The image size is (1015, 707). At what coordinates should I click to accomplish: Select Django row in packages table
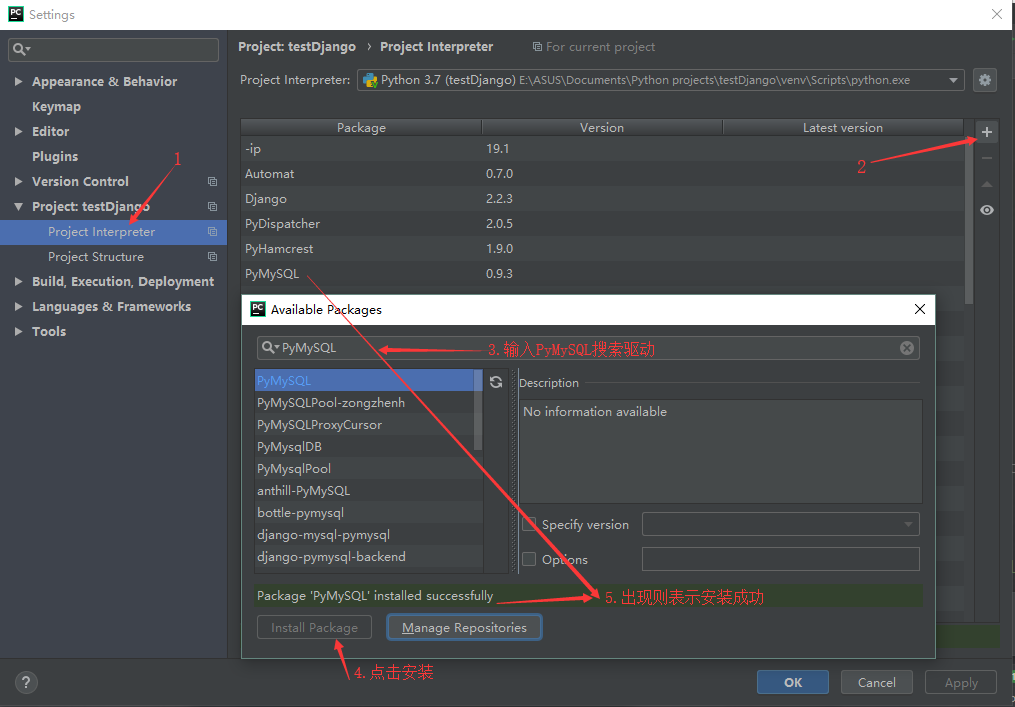pyautogui.click(x=602, y=199)
